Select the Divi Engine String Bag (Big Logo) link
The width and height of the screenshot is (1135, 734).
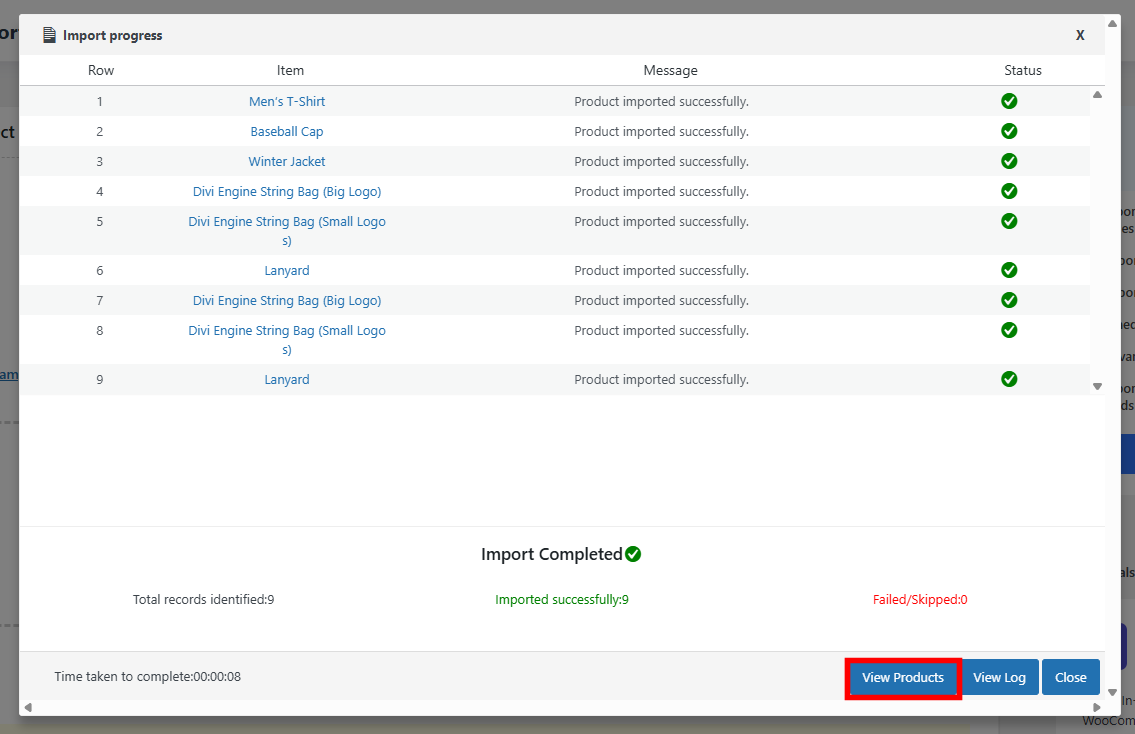(287, 191)
